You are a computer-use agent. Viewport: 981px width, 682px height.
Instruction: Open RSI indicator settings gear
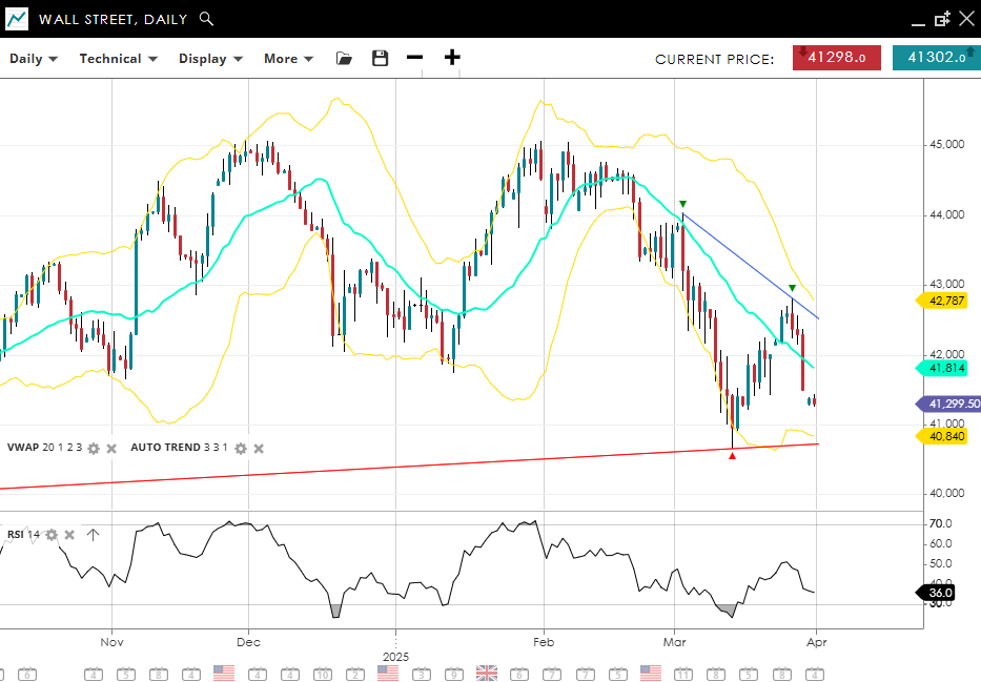[51, 535]
